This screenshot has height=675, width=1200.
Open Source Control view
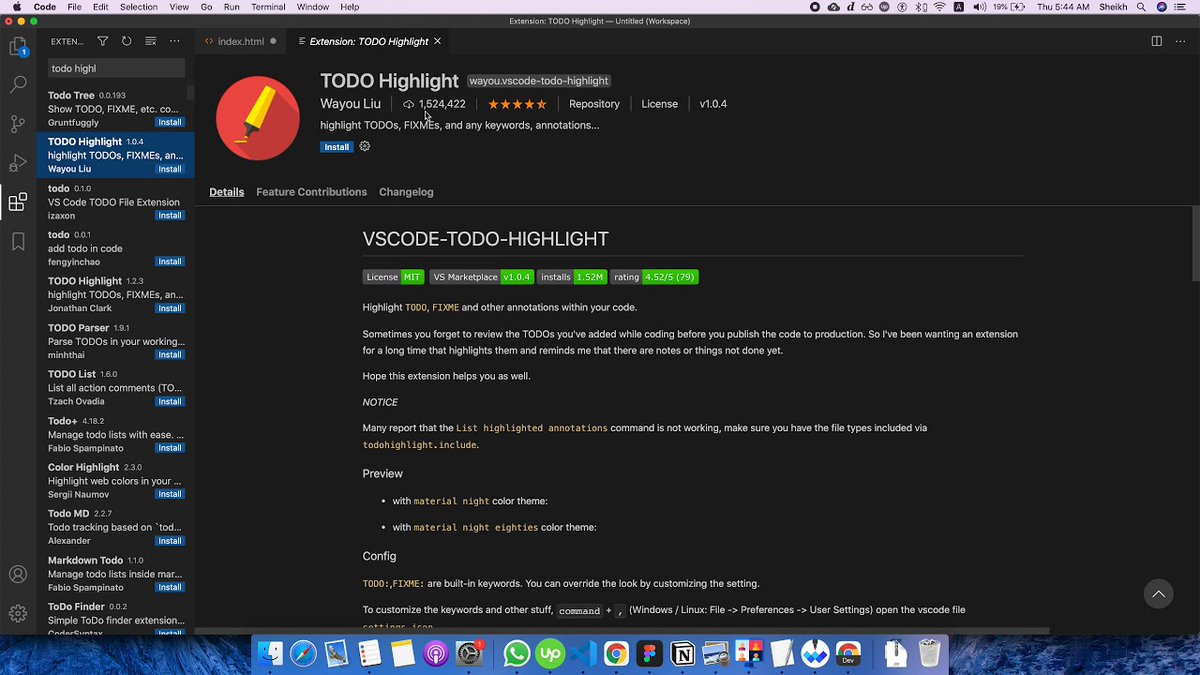18,124
